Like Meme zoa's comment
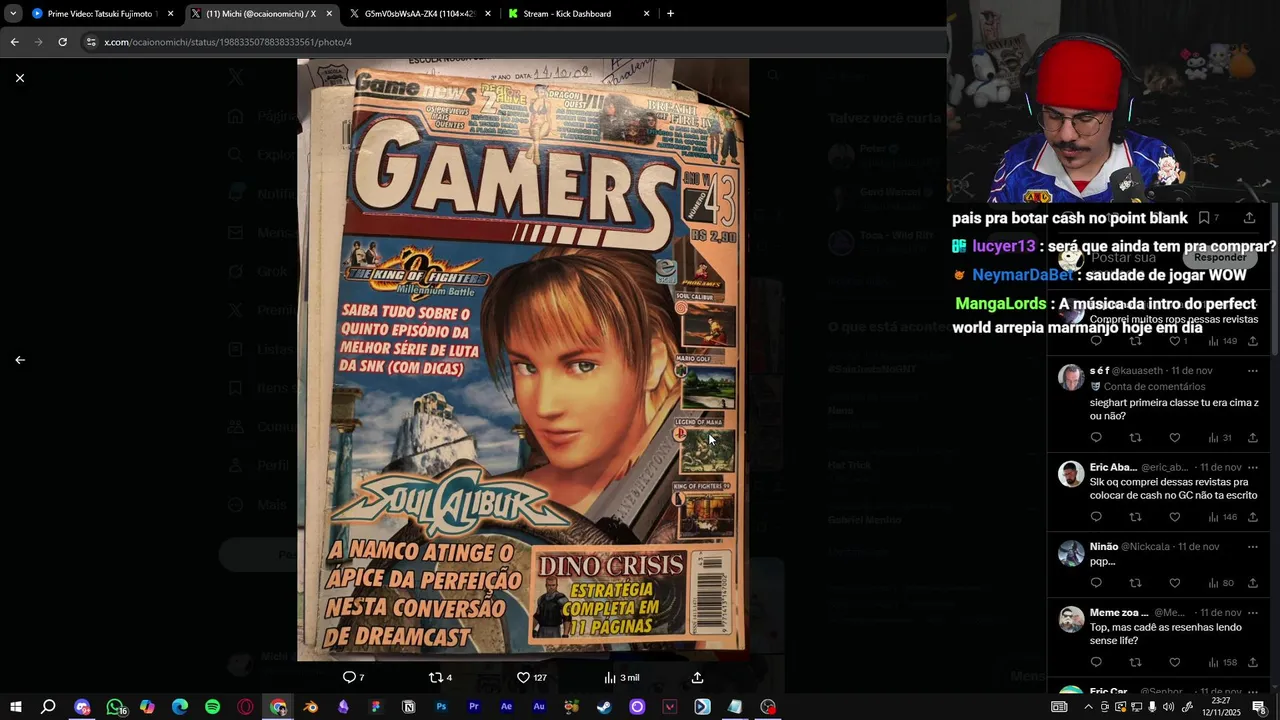 pos(1175,662)
